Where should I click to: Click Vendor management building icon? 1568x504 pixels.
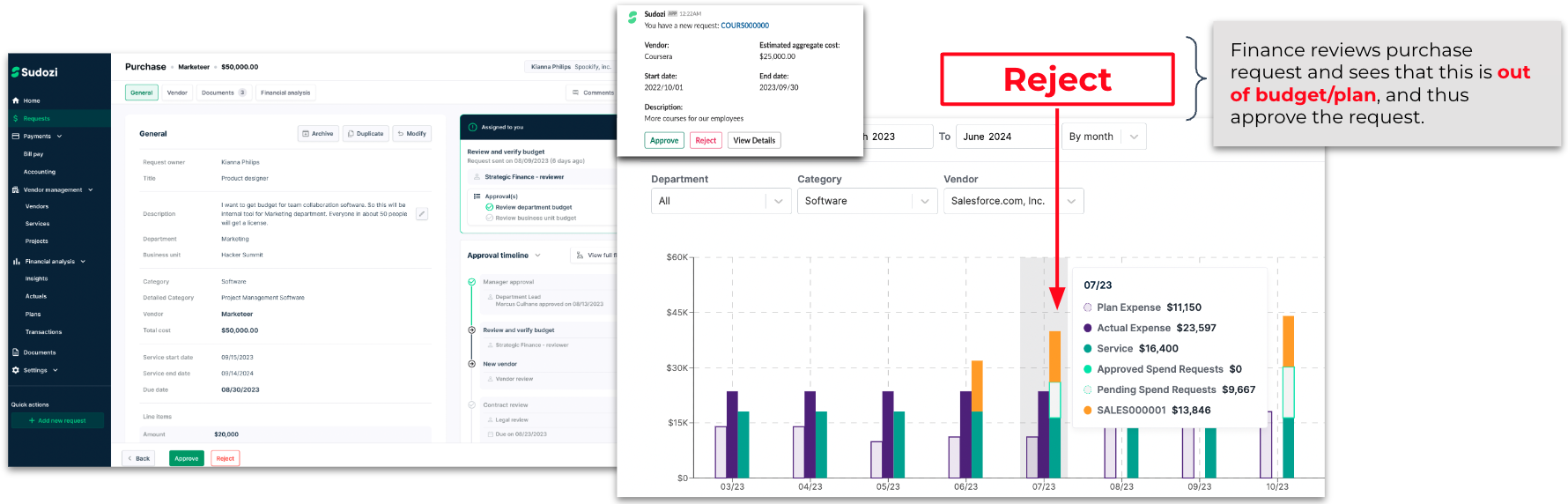click(x=16, y=189)
